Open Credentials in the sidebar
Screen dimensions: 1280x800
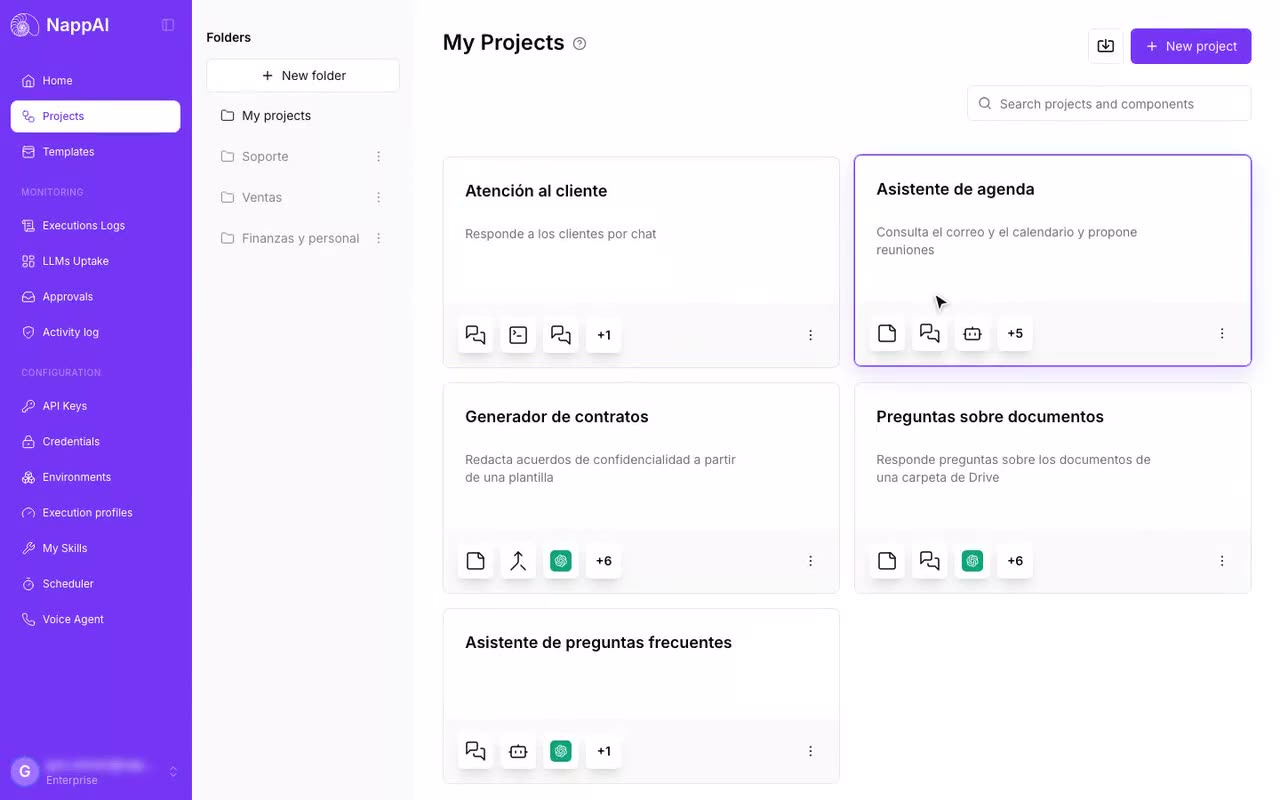coord(96,442)
